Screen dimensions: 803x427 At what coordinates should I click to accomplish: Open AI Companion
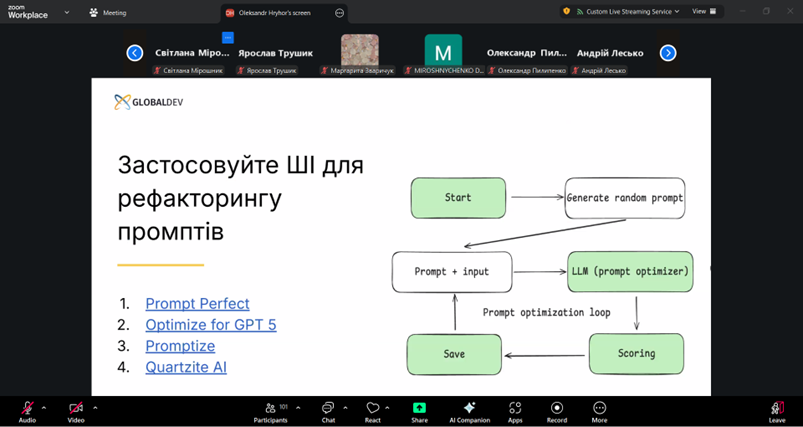469,408
